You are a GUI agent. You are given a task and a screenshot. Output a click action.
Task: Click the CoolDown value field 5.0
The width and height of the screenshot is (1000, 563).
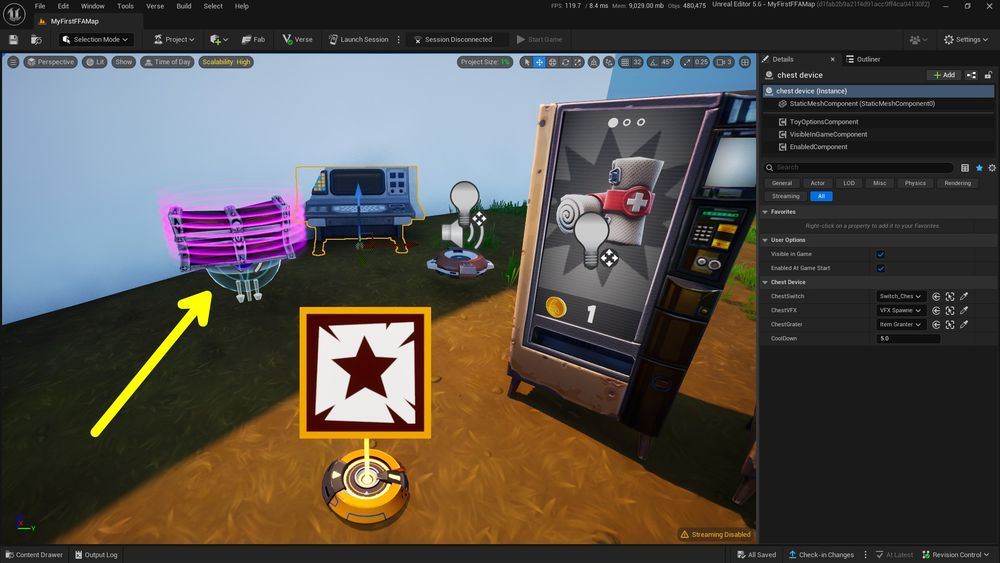pyautogui.click(x=908, y=339)
